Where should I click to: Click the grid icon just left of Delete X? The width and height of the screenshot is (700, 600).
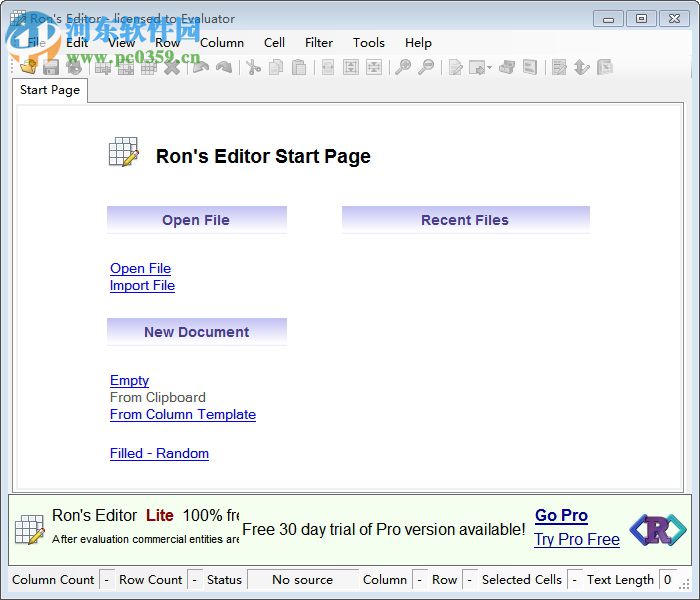(x=149, y=67)
